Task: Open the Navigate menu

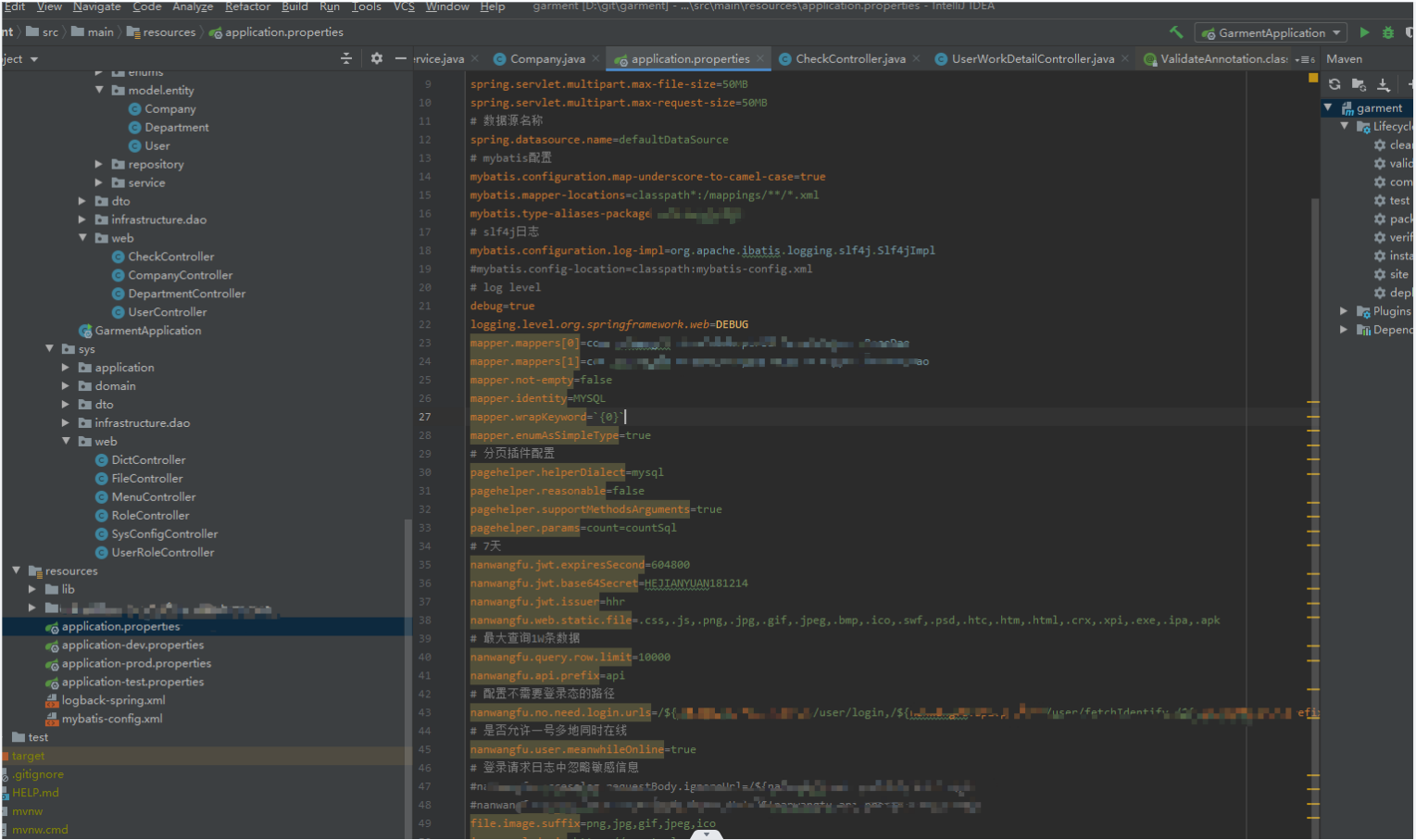Action: (97, 6)
